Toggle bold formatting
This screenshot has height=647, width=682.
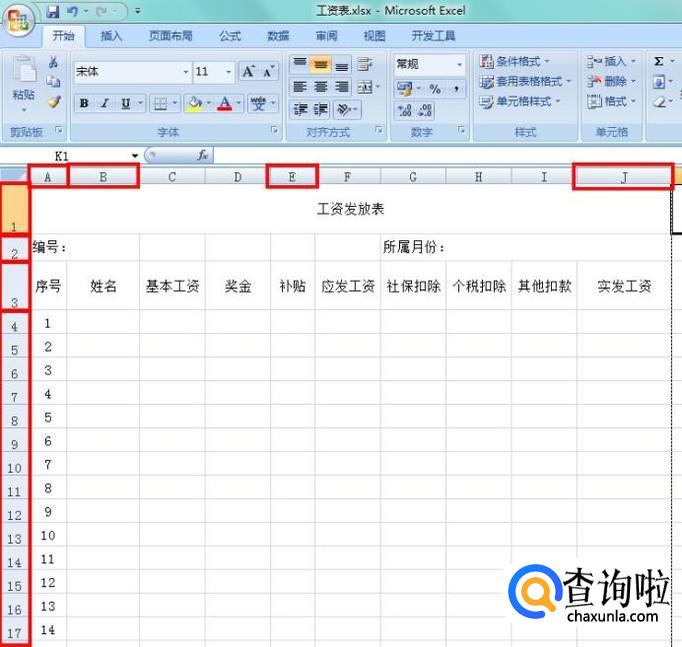point(84,103)
